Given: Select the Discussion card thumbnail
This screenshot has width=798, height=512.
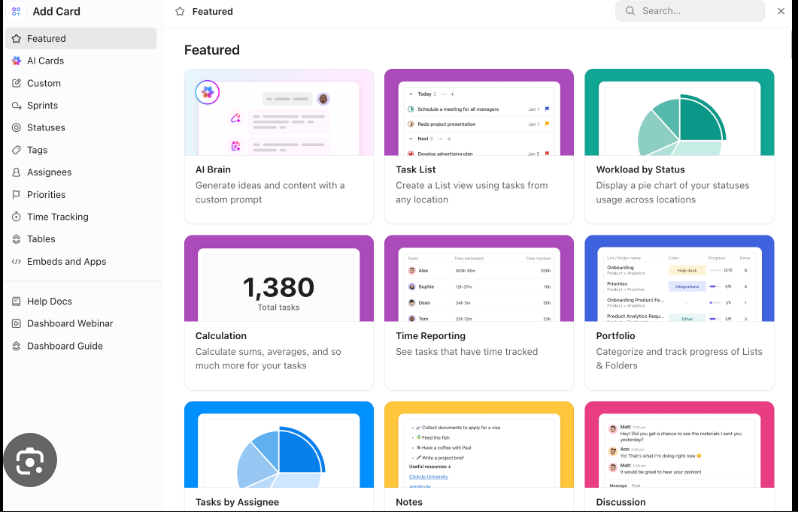Looking at the screenshot, I should pos(679,445).
